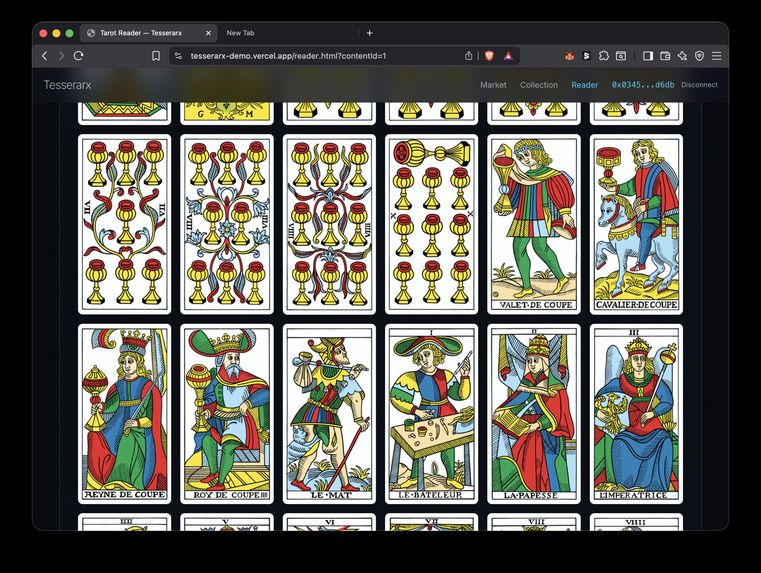Screen dimensions: 761x573
Task: Open the Collection page
Action: (x=539, y=84)
